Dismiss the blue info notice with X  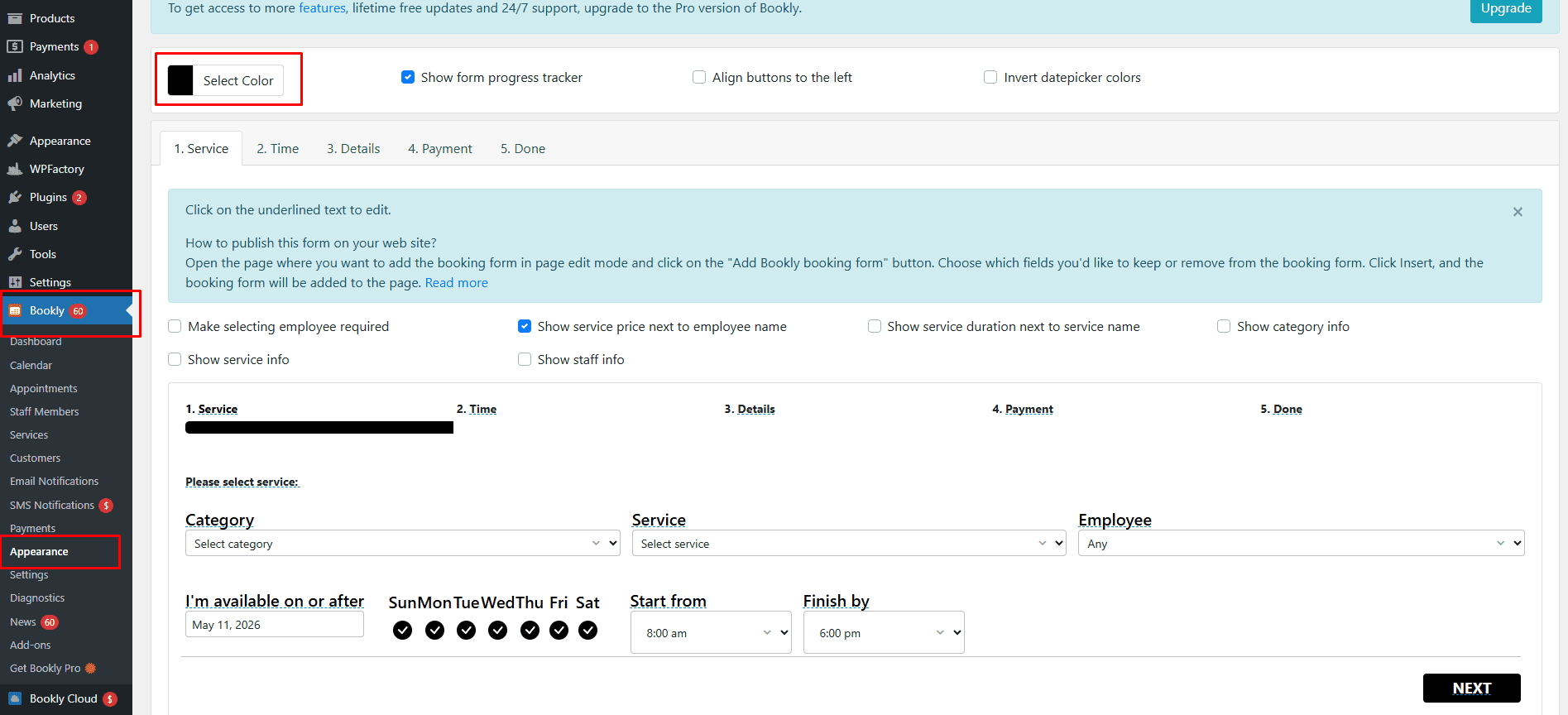click(x=1518, y=212)
